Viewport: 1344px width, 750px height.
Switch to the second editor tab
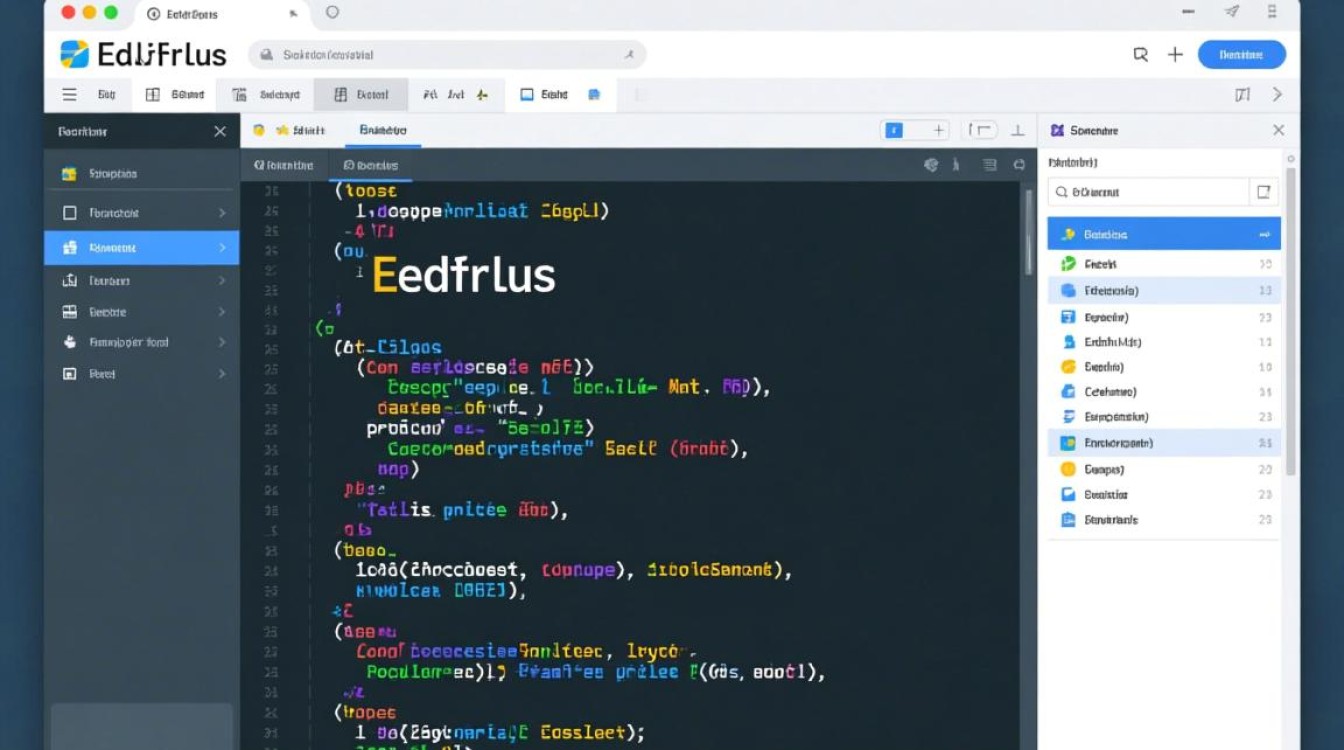pyautogui.click(x=383, y=130)
